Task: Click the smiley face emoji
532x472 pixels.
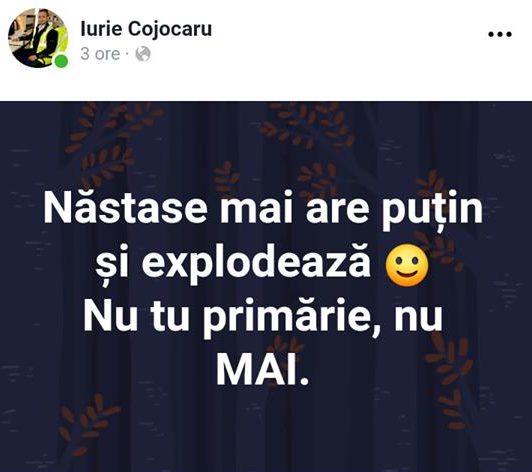Action: pyautogui.click(x=407, y=265)
